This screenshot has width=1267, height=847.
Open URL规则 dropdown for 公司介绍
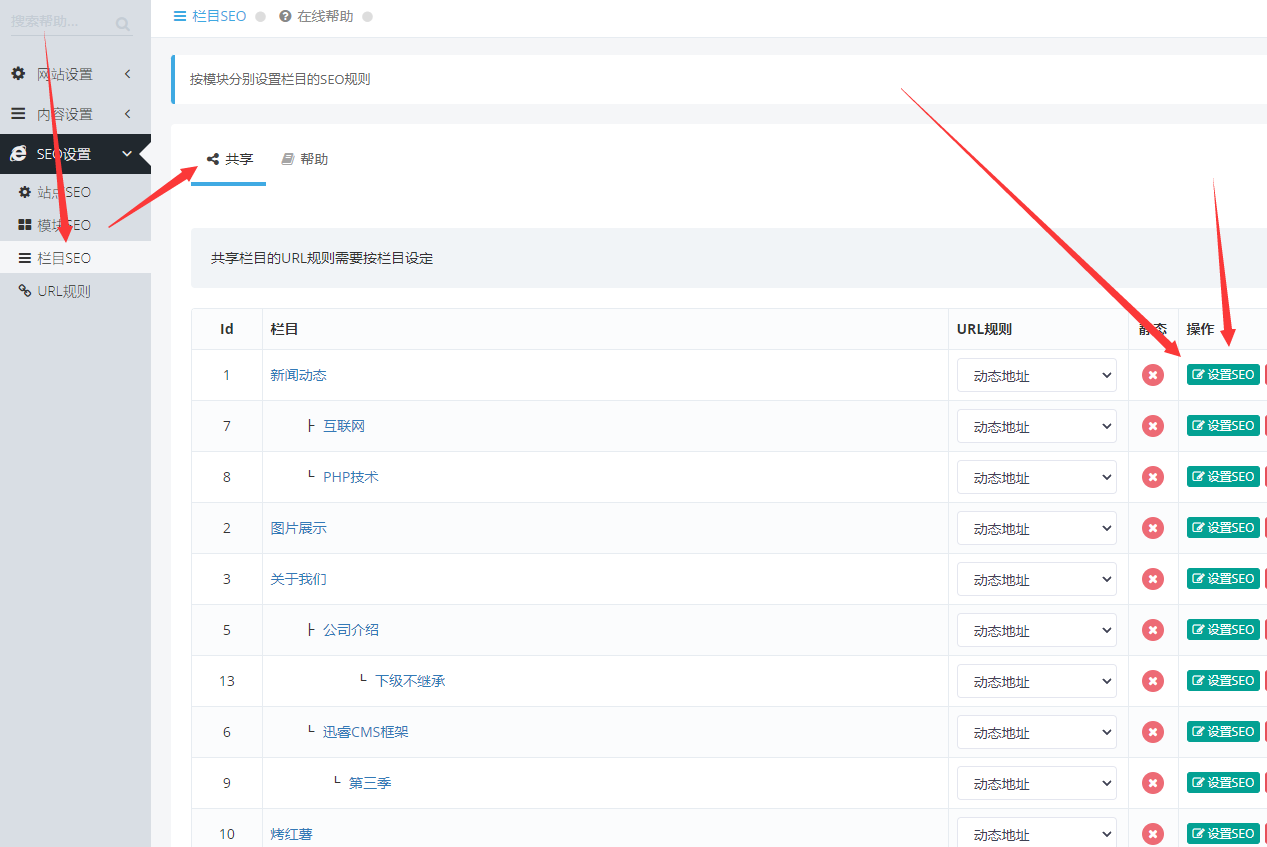[x=1037, y=631]
